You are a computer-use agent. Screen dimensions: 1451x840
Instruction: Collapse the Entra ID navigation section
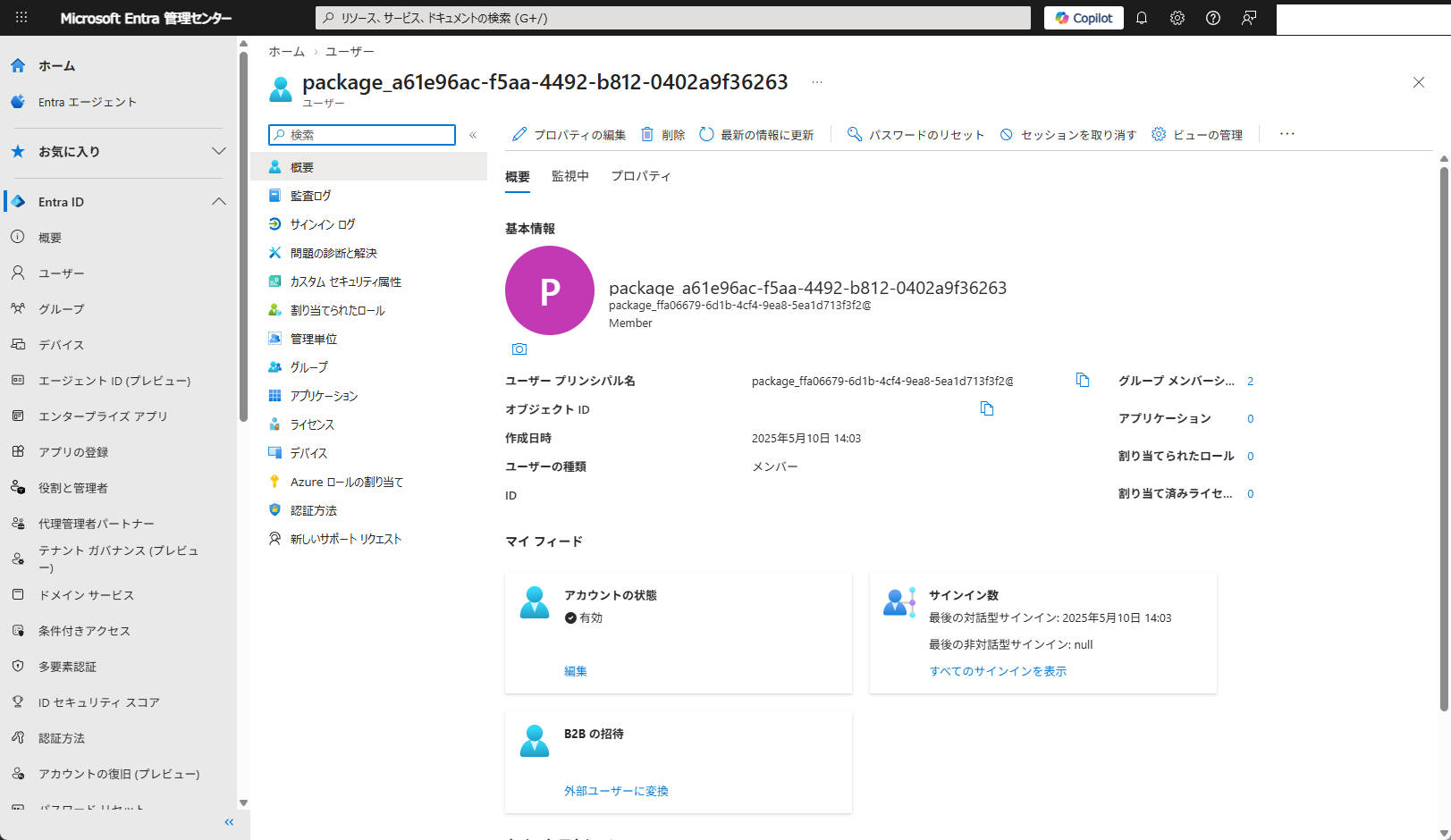219,201
